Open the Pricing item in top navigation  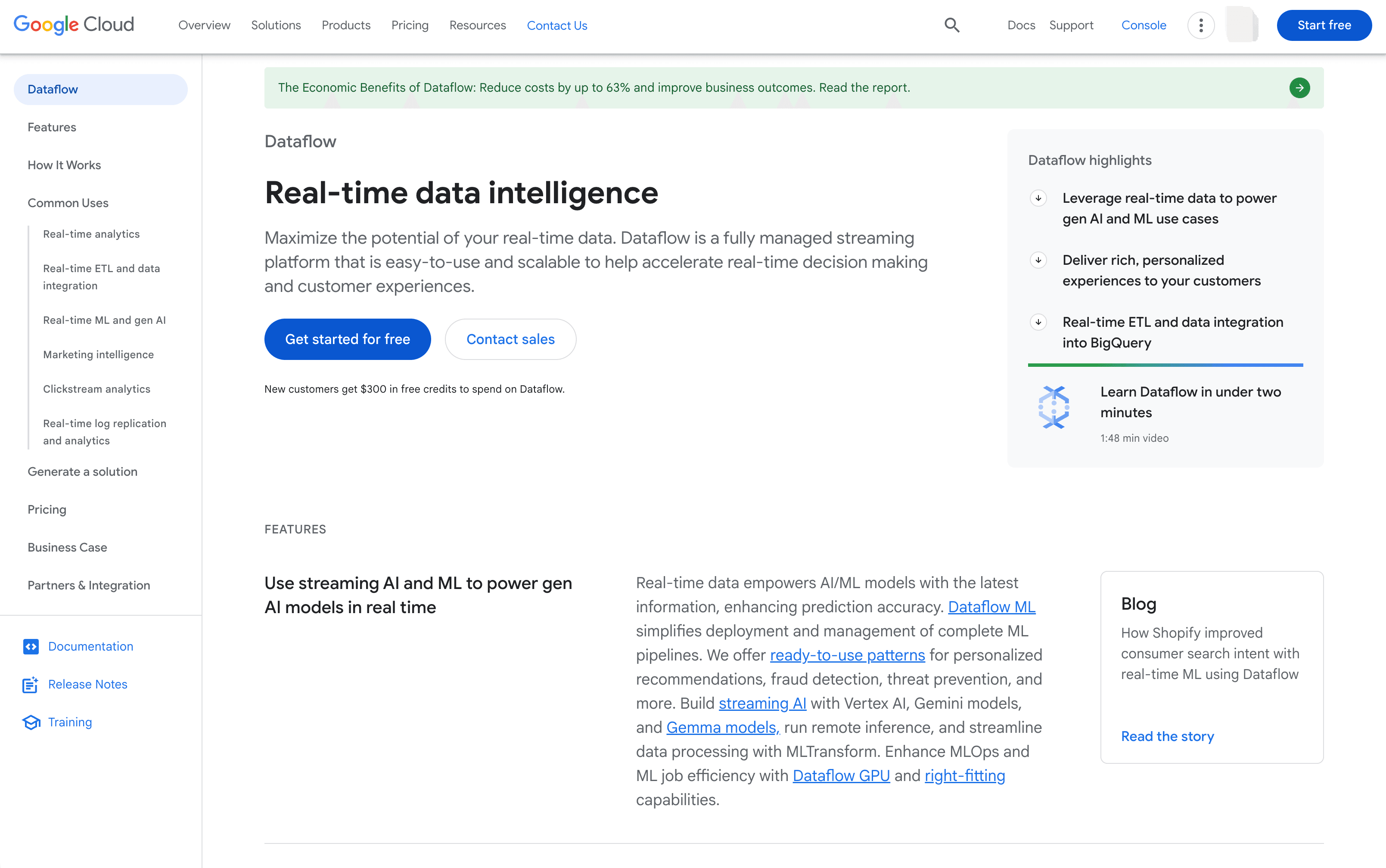pyautogui.click(x=410, y=25)
